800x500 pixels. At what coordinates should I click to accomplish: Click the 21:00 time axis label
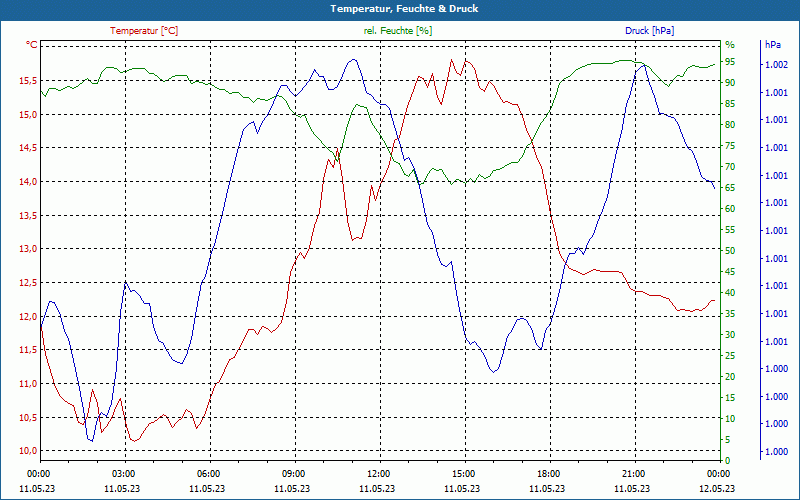[x=634, y=473]
